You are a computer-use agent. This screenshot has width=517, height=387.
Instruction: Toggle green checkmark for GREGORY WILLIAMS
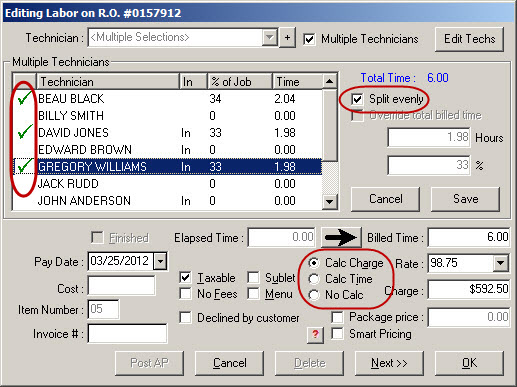pos(24,166)
